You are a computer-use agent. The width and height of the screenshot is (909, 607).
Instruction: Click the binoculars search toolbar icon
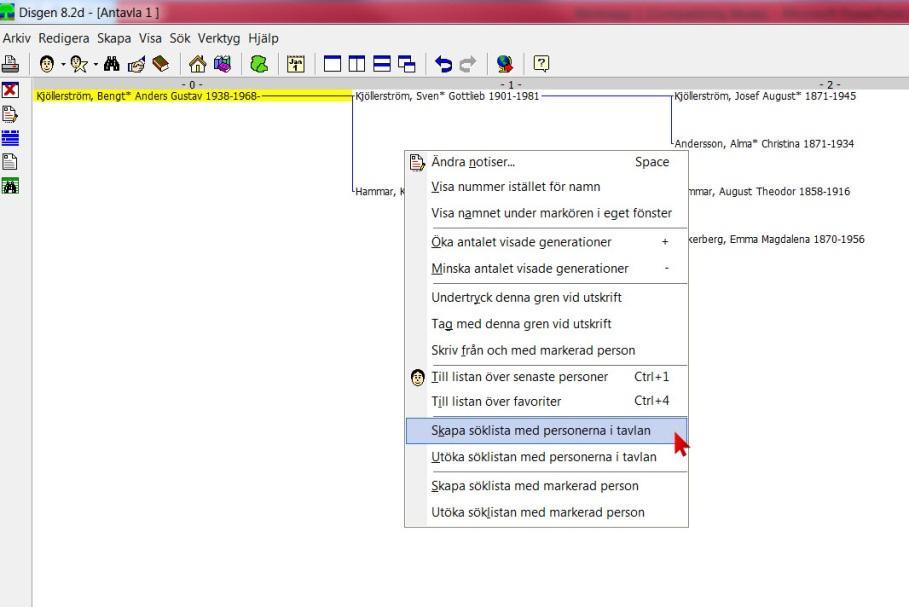click(x=111, y=64)
